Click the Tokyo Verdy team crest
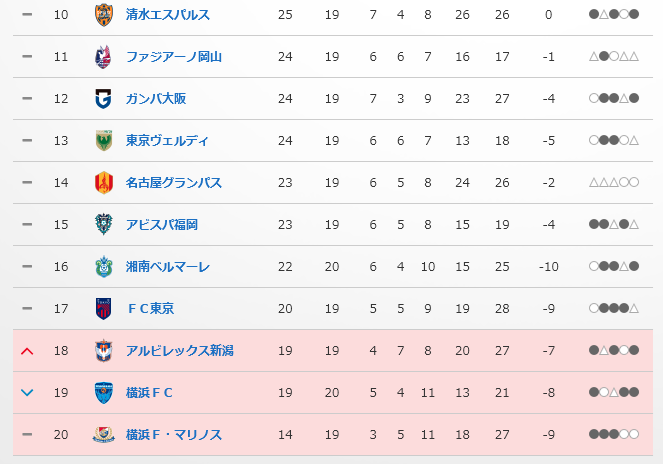 click(x=103, y=141)
